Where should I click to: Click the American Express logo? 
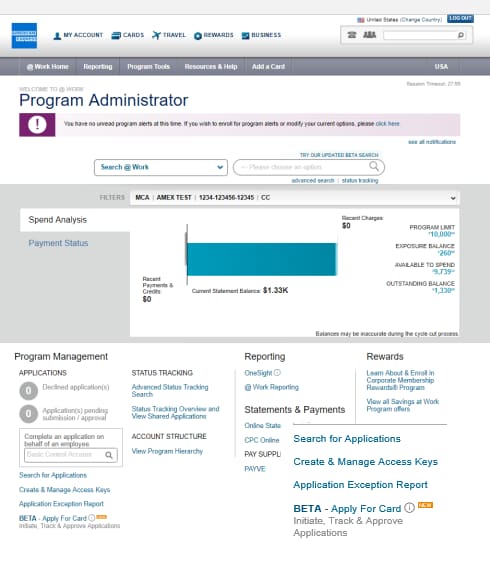[x=24, y=35]
